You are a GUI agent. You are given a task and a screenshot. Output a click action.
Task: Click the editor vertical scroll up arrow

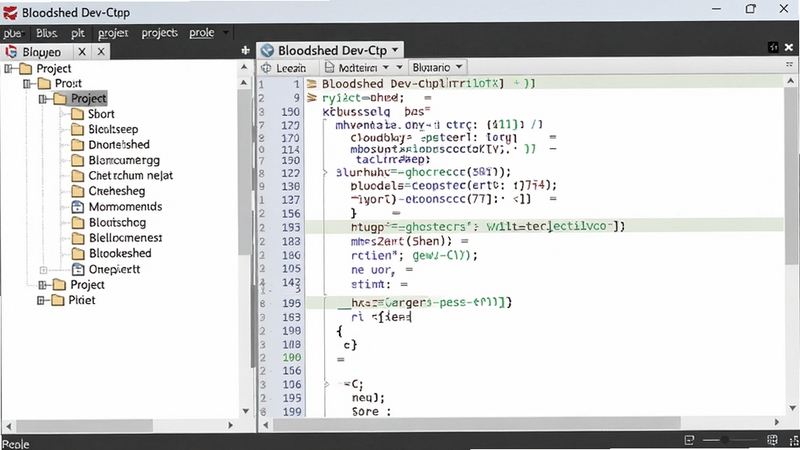(791, 81)
